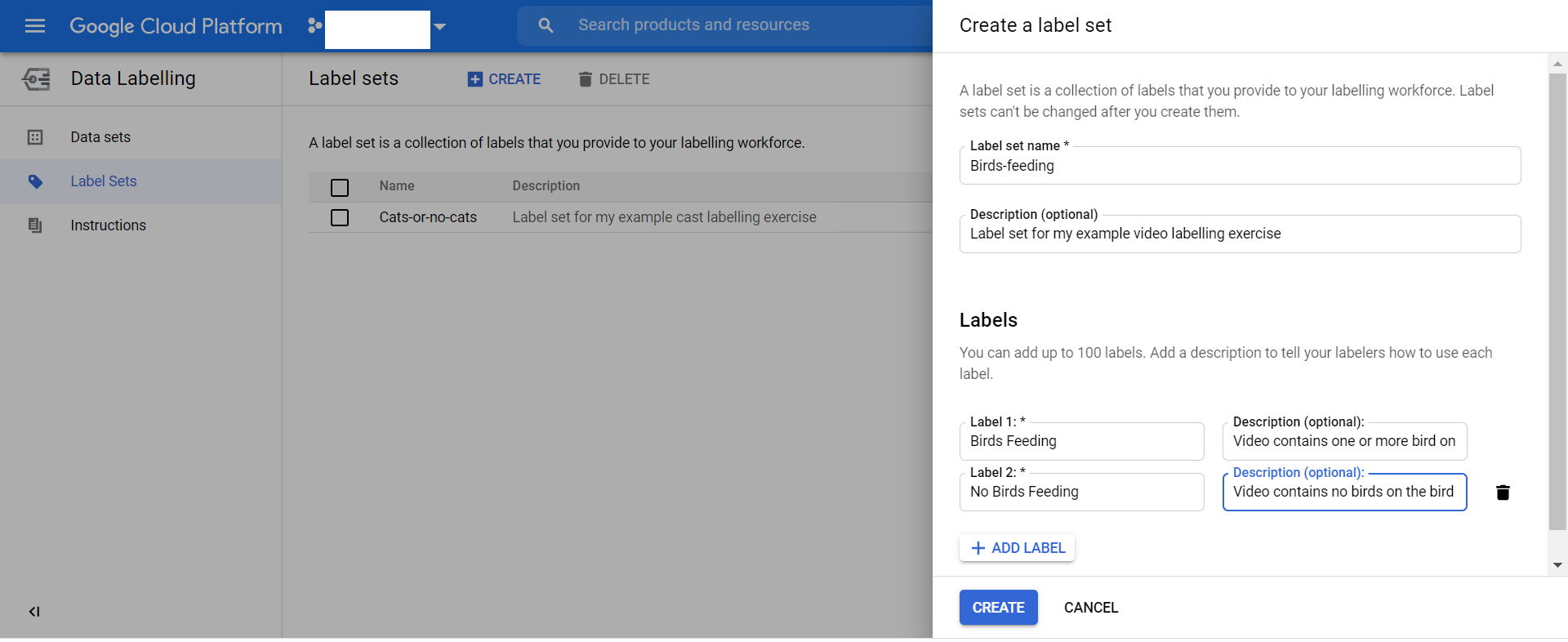The height and width of the screenshot is (642, 1568).
Task: Click CANCEL in label set panel
Action: click(1090, 608)
